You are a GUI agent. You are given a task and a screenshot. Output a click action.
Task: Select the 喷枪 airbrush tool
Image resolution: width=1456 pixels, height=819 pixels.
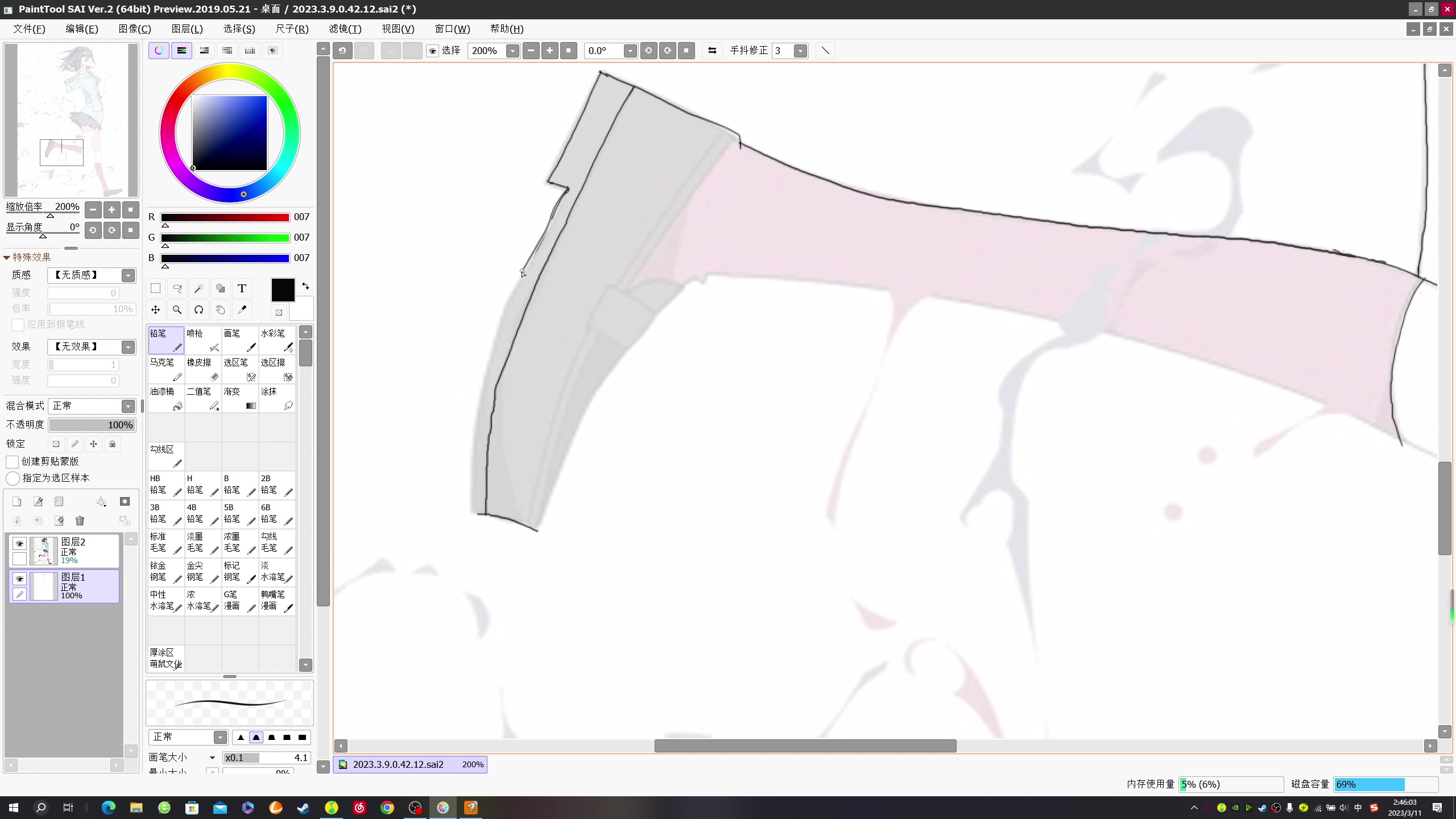202,340
